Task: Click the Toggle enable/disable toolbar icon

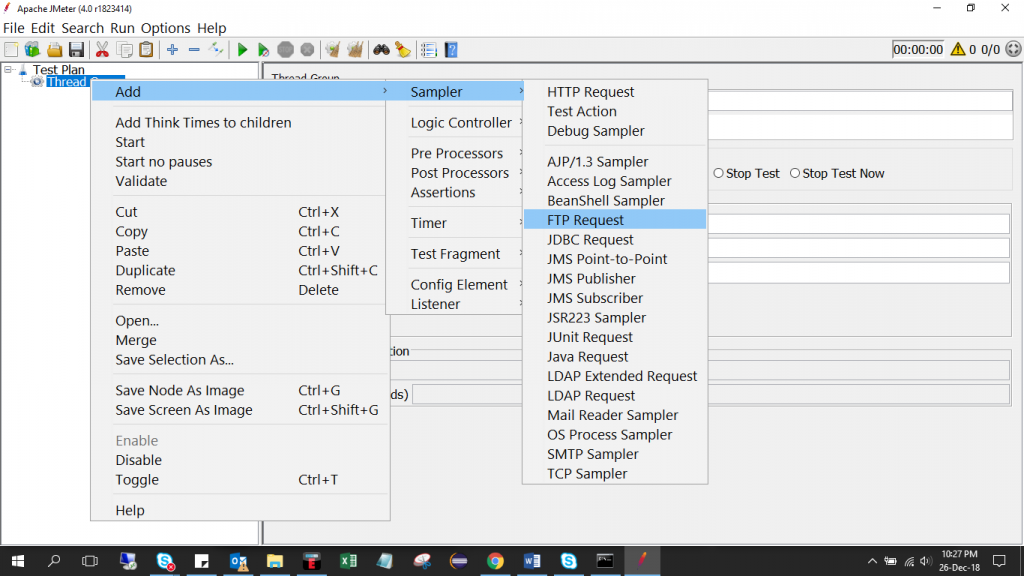Action: pyautogui.click(x=216, y=50)
